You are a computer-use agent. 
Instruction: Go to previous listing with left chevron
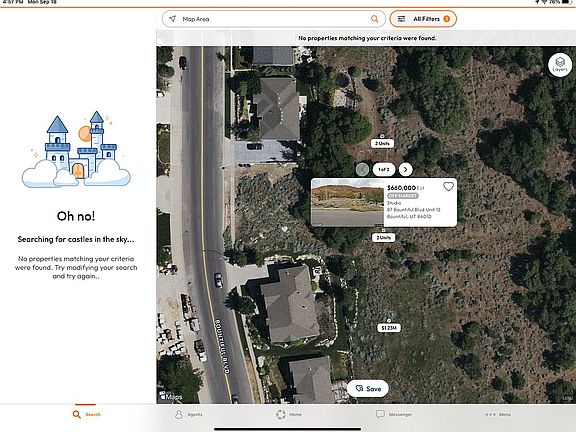click(363, 169)
